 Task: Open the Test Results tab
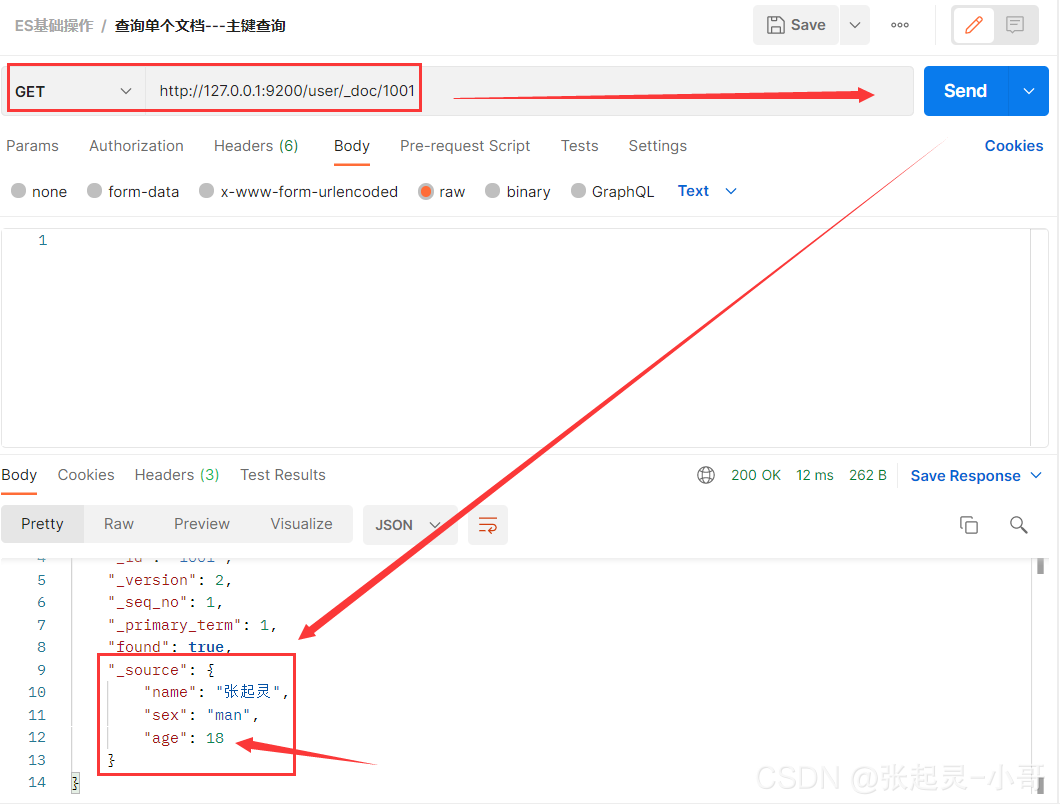click(x=283, y=475)
